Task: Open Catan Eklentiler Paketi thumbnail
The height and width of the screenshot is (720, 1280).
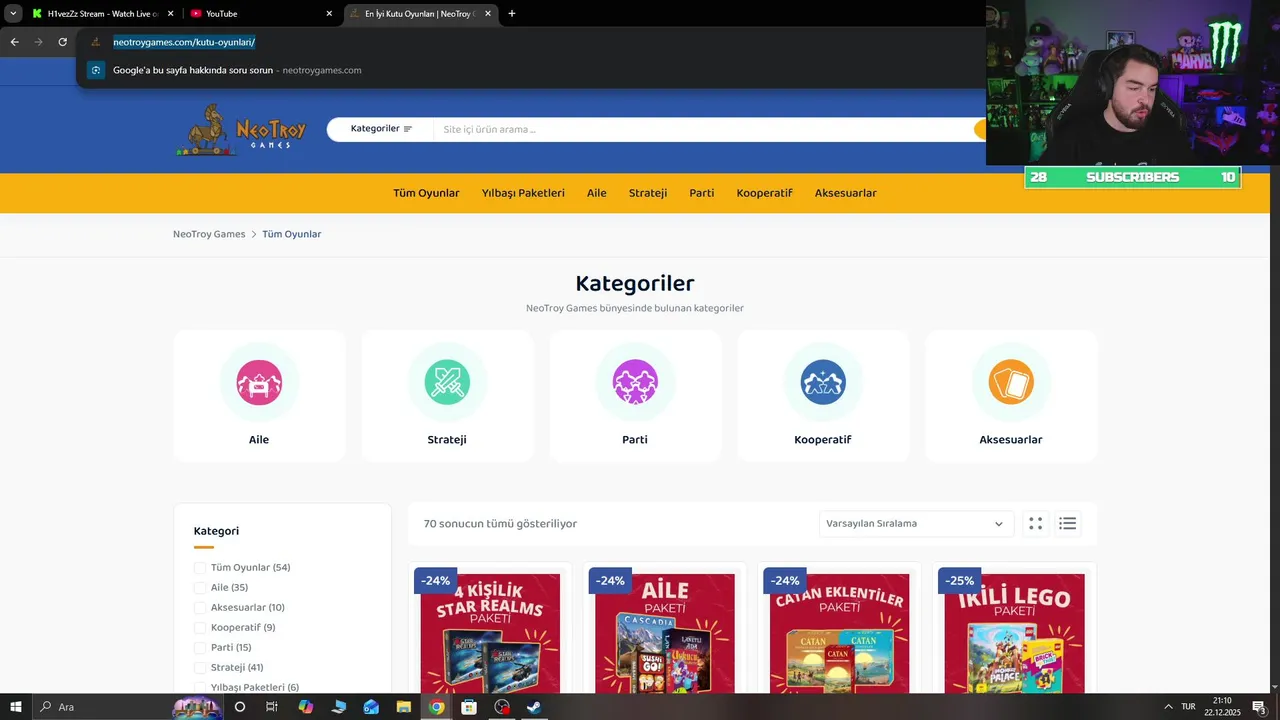Action: 839,632
